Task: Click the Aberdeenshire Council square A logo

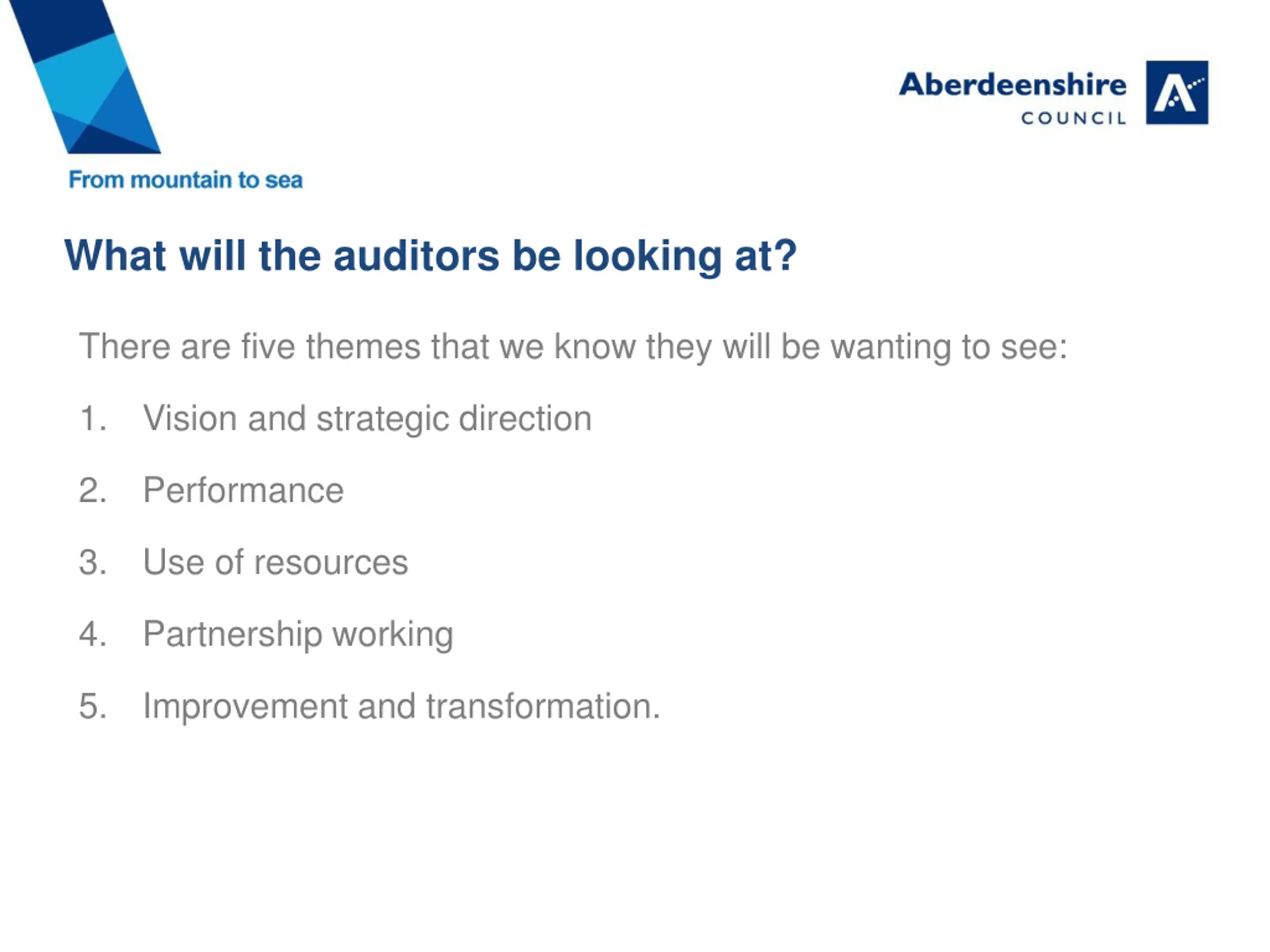Action: click(x=1177, y=92)
